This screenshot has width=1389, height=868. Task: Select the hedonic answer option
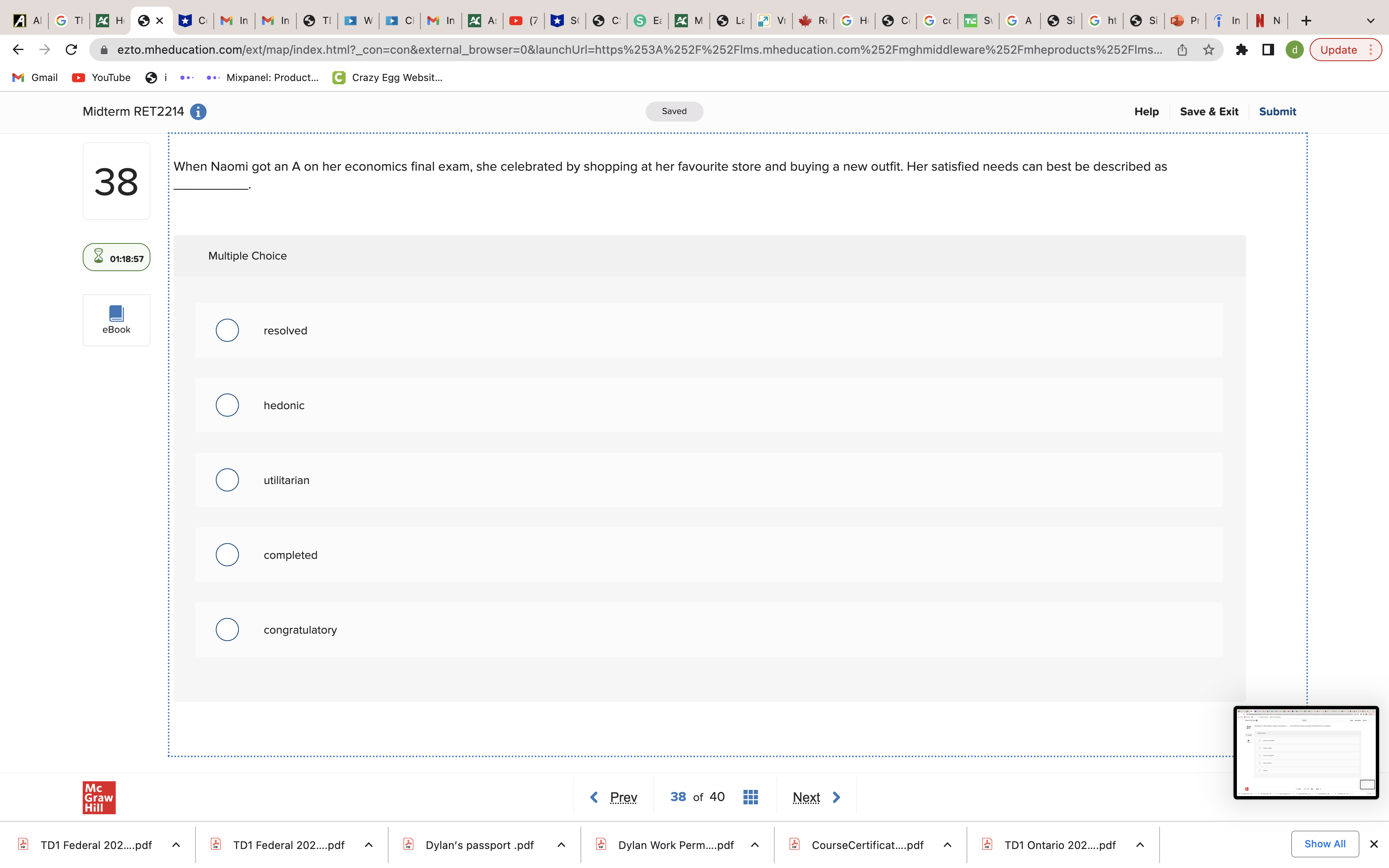227,405
